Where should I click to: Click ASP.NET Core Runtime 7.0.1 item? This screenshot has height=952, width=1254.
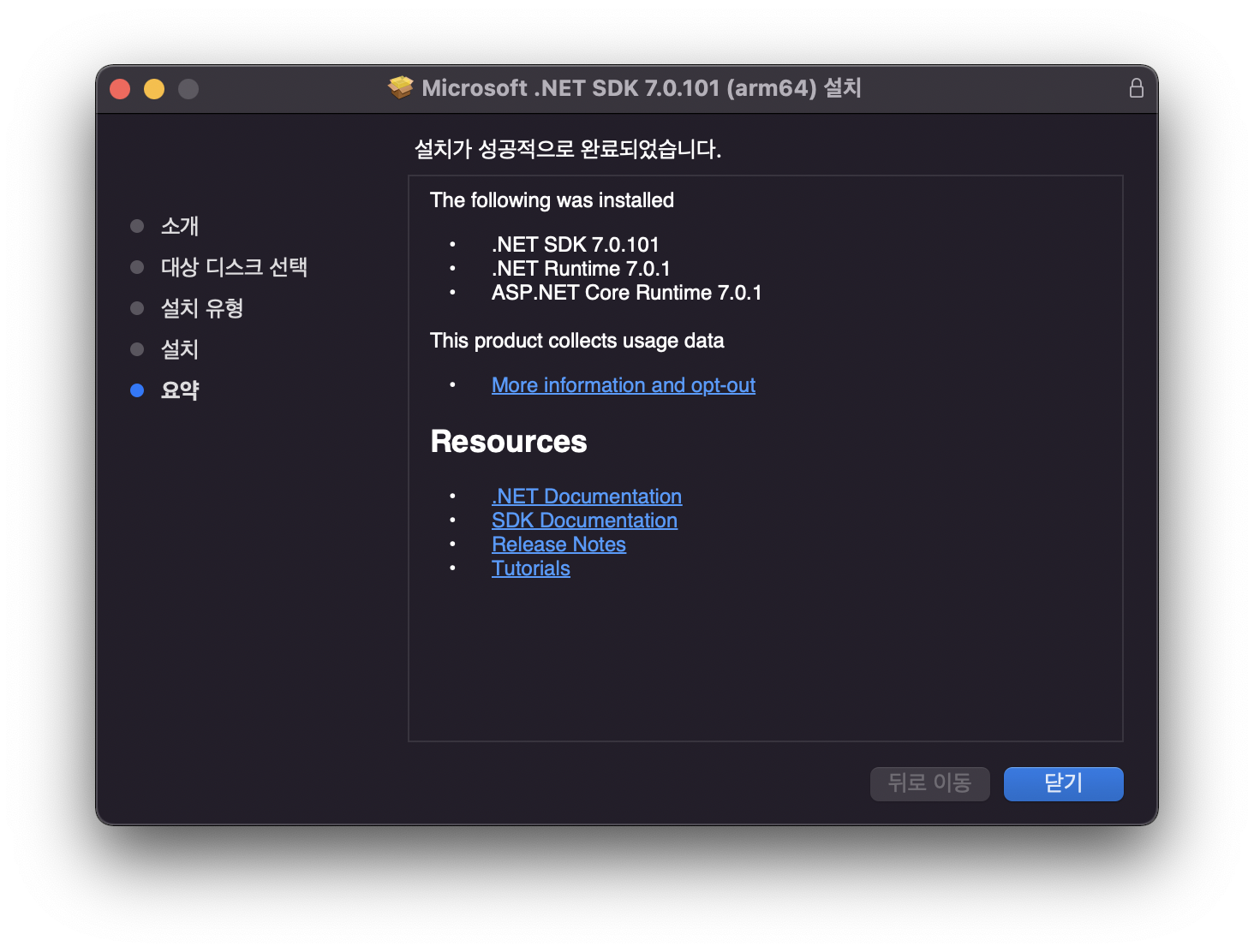(x=626, y=293)
